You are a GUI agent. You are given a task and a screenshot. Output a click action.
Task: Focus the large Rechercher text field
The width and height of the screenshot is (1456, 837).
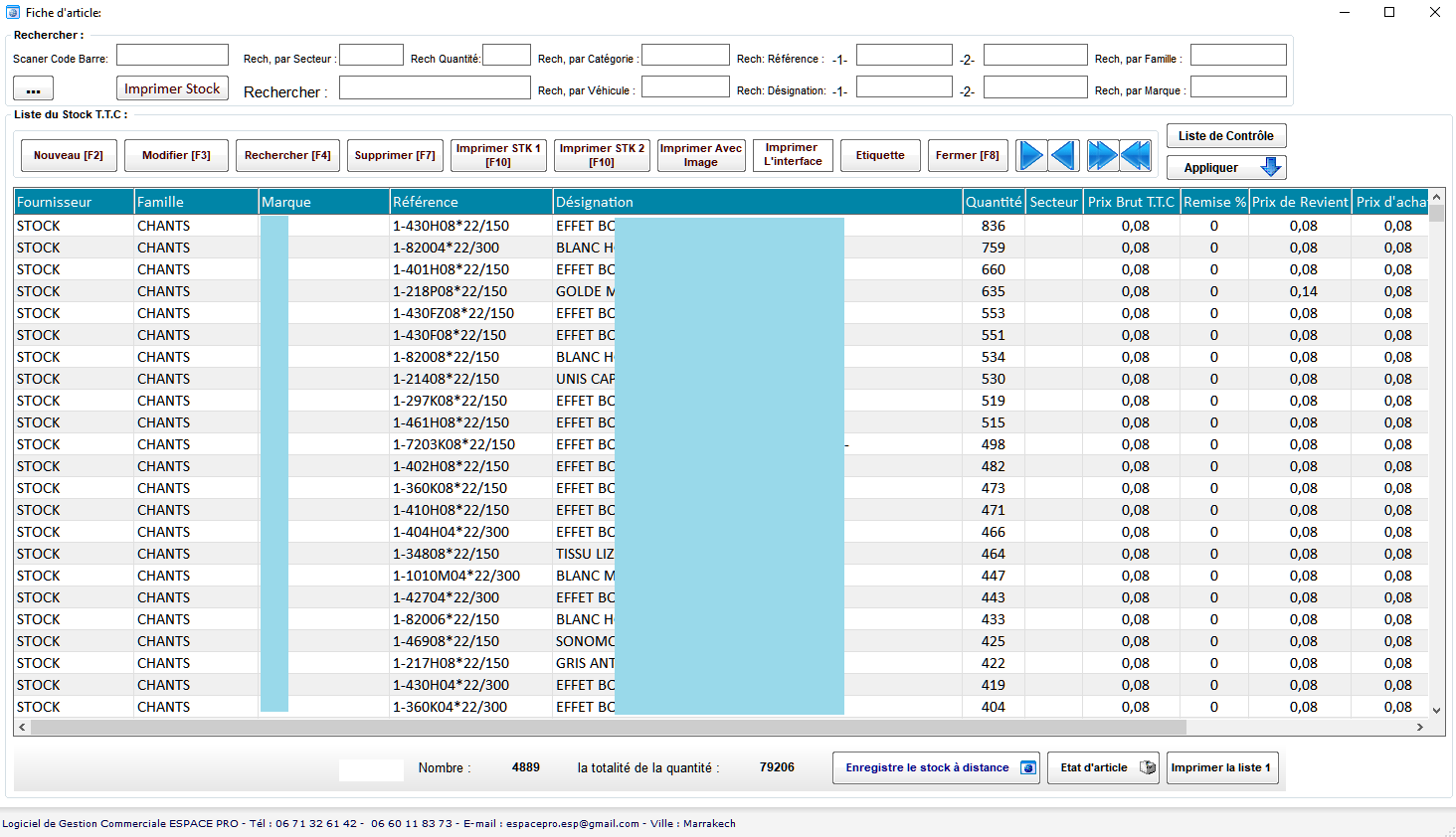(435, 88)
